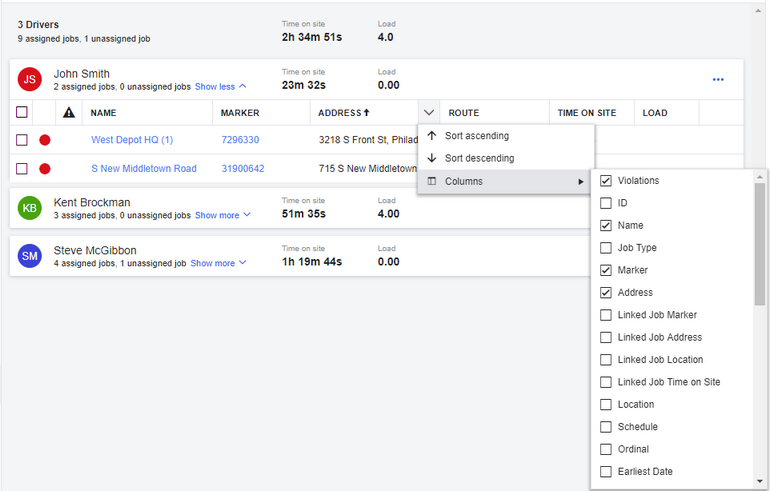
Task: Uncheck the Violations column checkbox
Action: [x=605, y=181]
